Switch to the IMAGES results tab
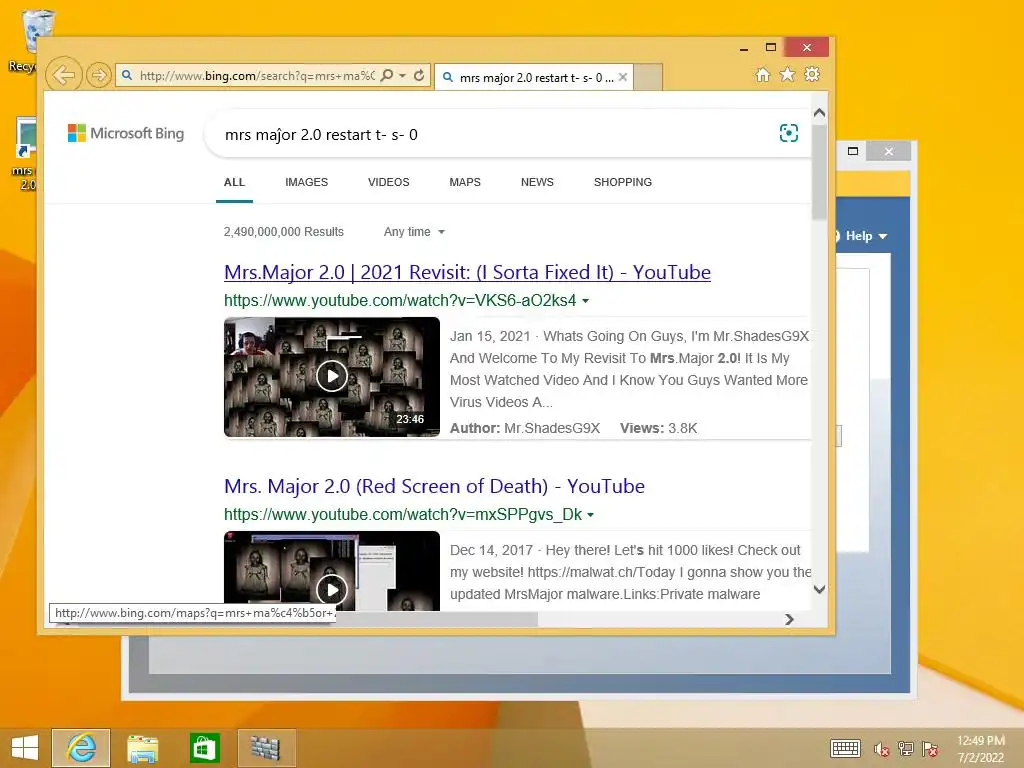The height and width of the screenshot is (768, 1024). click(306, 182)
